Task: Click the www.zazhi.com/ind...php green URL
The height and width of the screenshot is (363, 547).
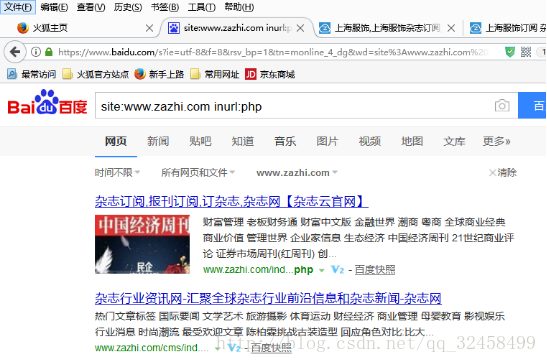Action: click(258, 270)
